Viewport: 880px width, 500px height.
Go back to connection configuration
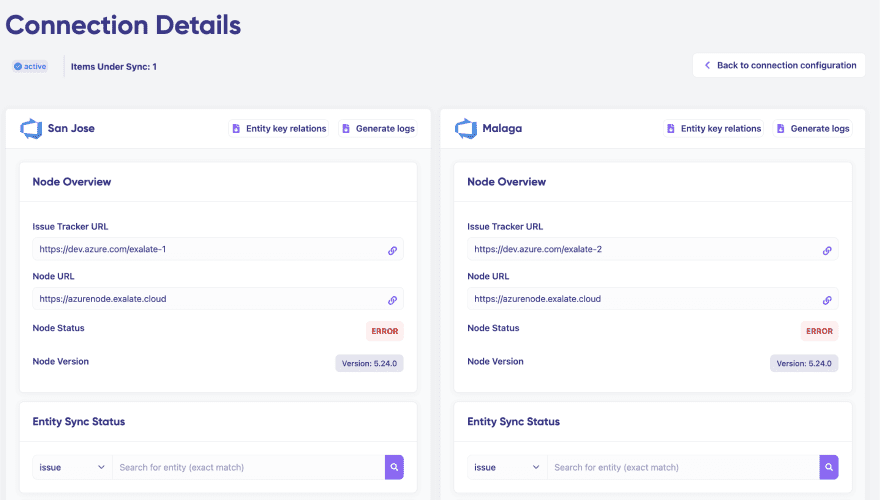[779, 65]
